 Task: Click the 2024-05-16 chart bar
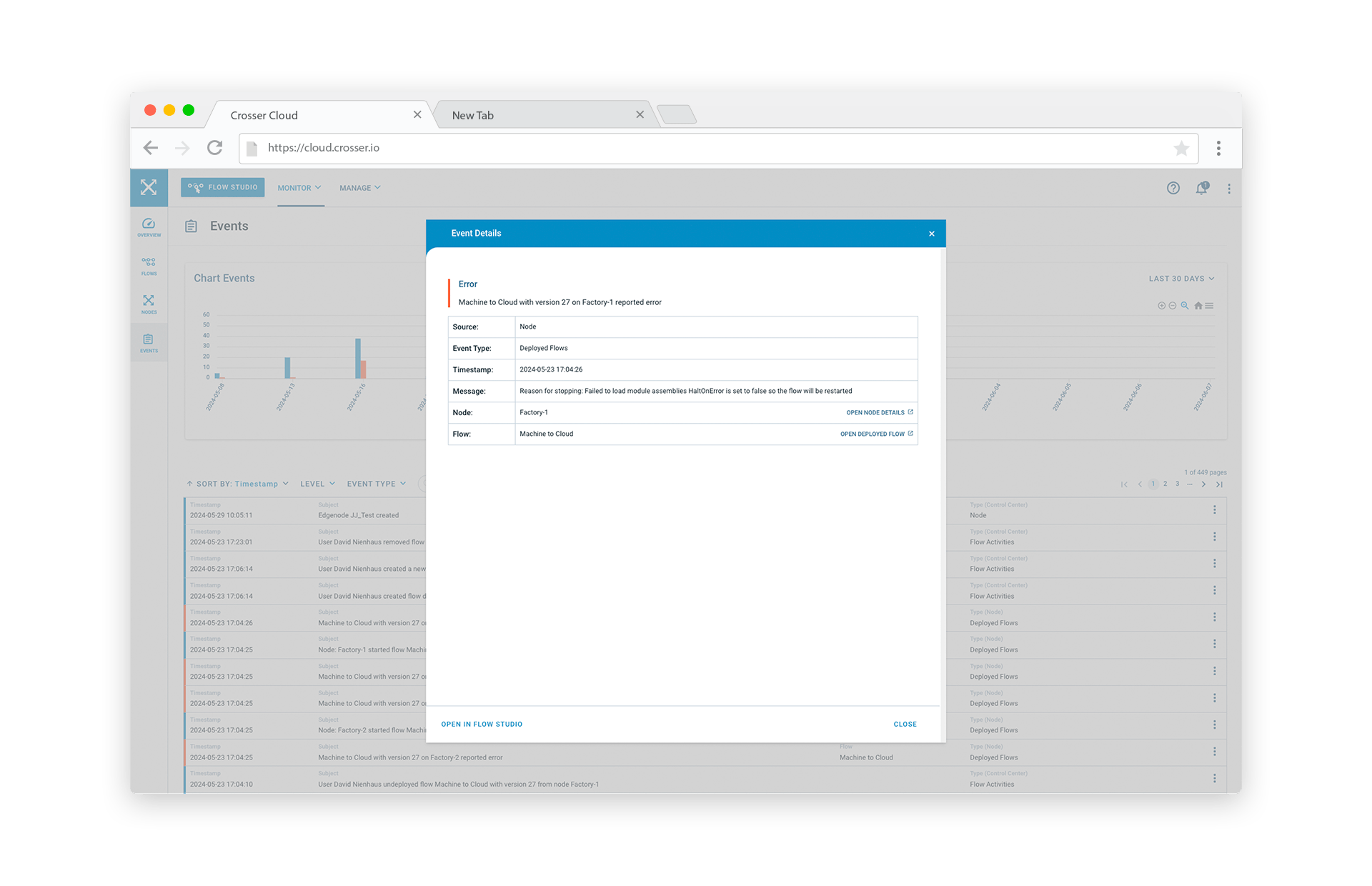point(358,358)
